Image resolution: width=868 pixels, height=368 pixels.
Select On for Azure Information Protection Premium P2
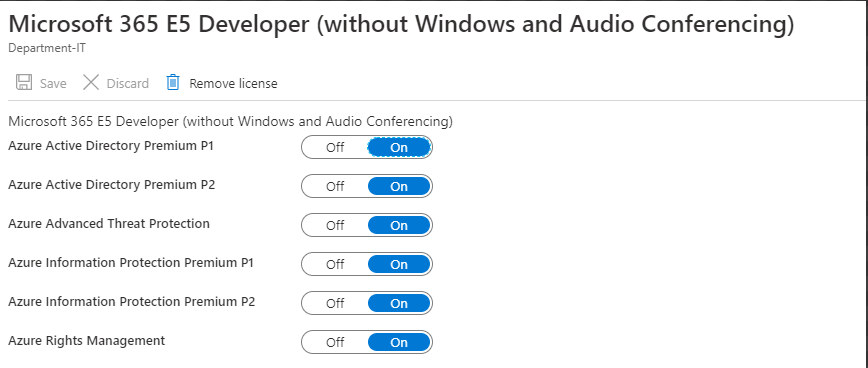399,303
